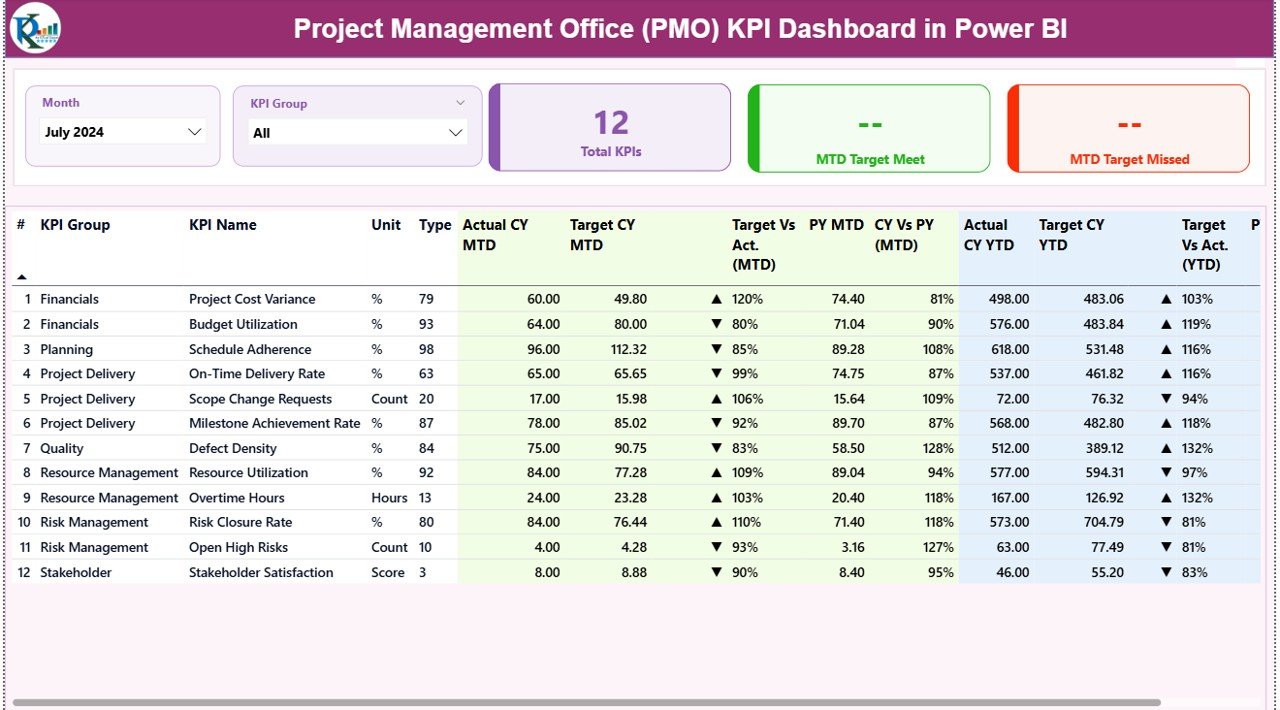
Task: Click the chevron icon on the KPI Group slicer header
Action: click(460, 102)
